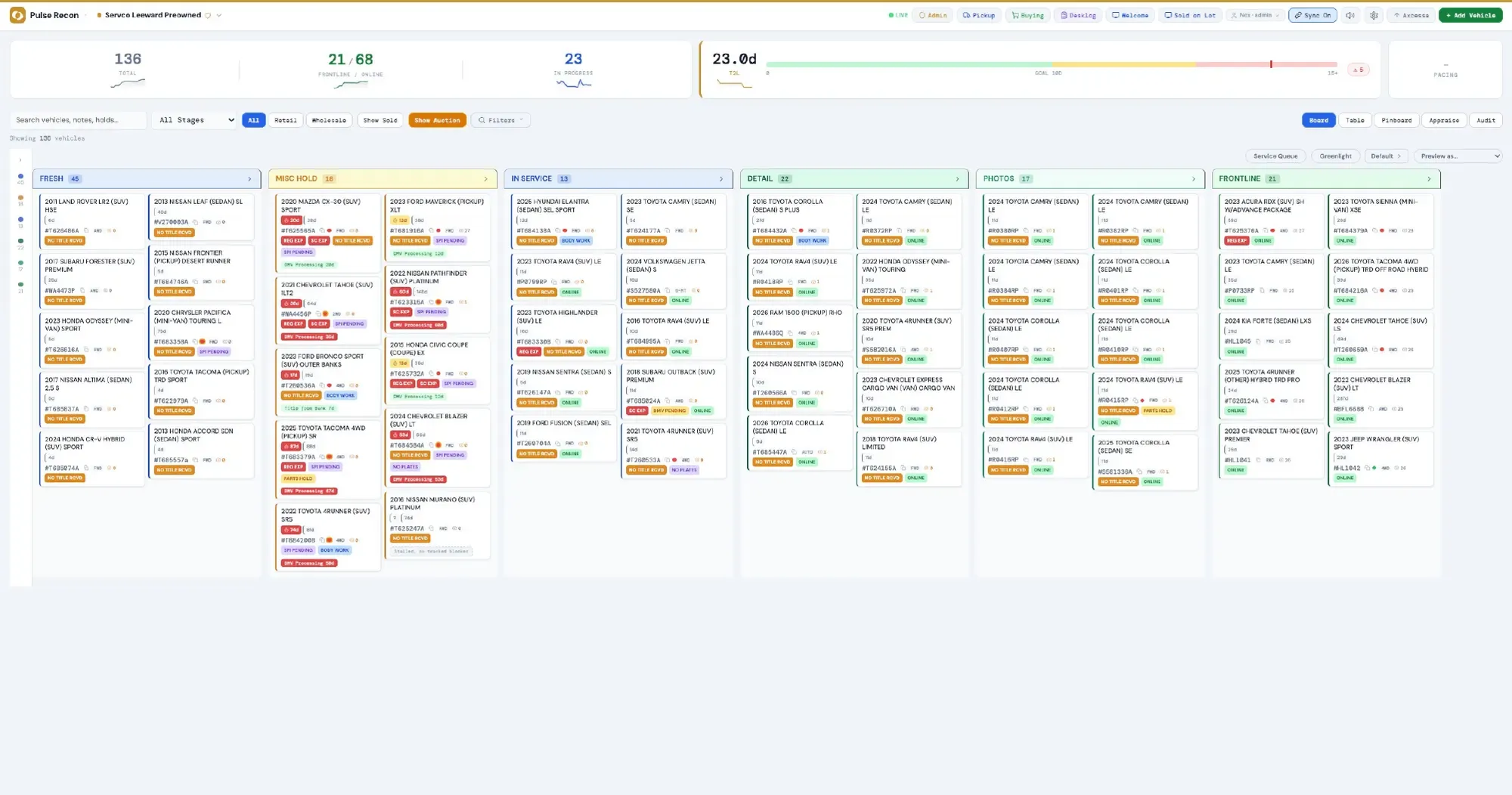
Task: Toggle Show Auction vehicles
Action: [437, 120]
